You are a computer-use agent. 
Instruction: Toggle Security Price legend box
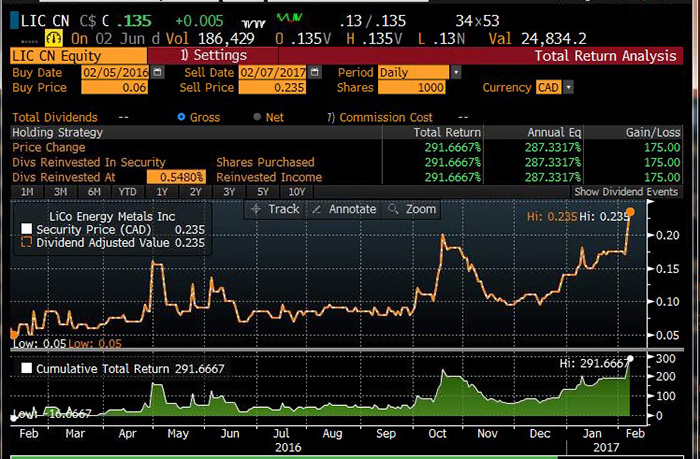coord(27,228)
